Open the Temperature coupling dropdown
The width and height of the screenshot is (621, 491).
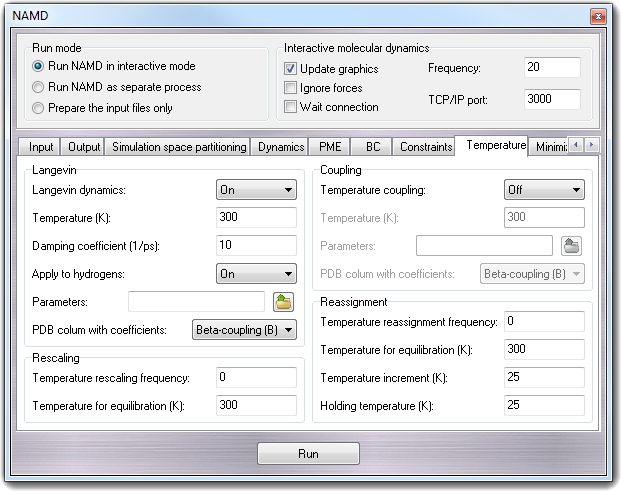pos(544,190)
